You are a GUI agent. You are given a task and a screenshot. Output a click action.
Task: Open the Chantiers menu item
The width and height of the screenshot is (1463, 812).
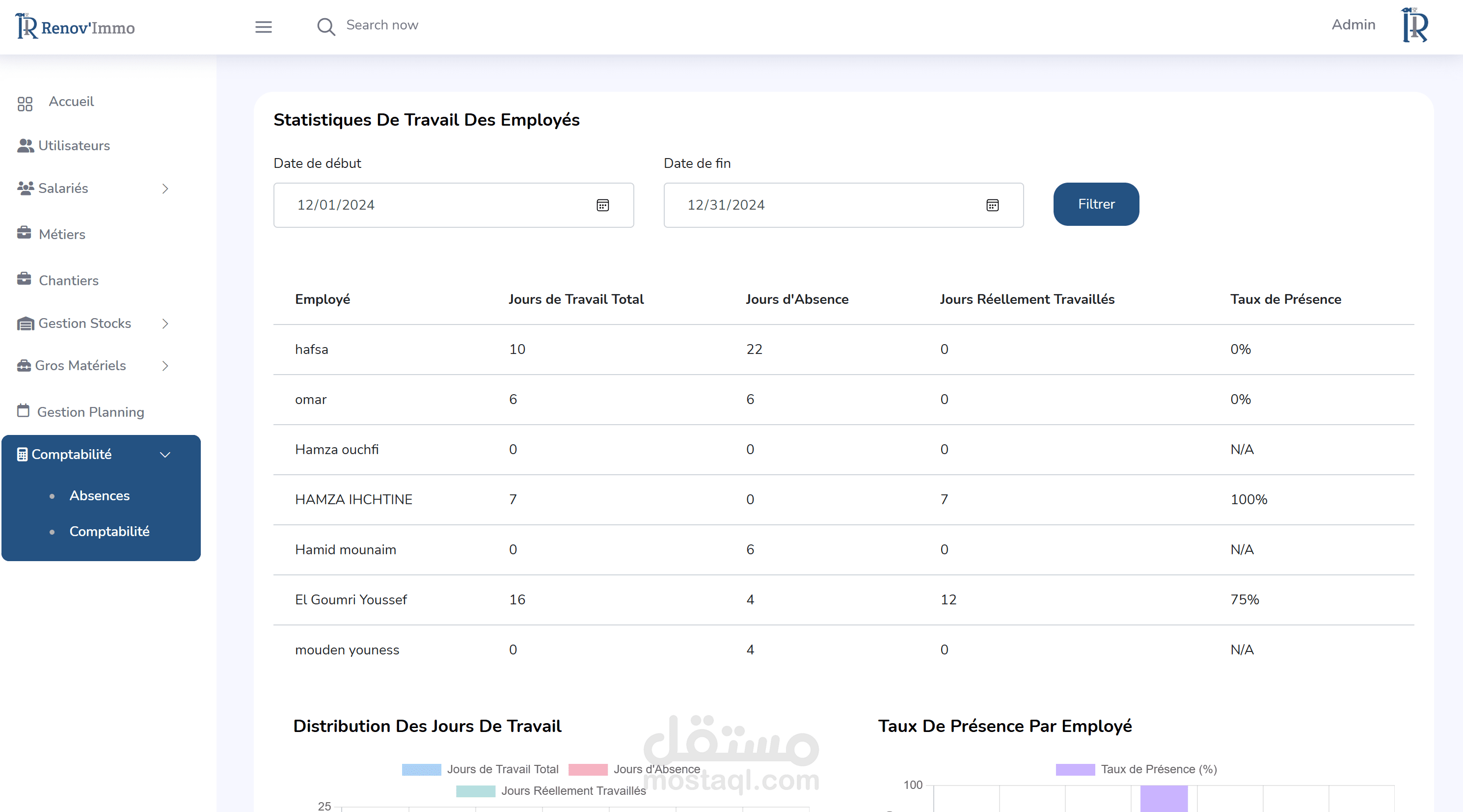click(x=68, y=280)
